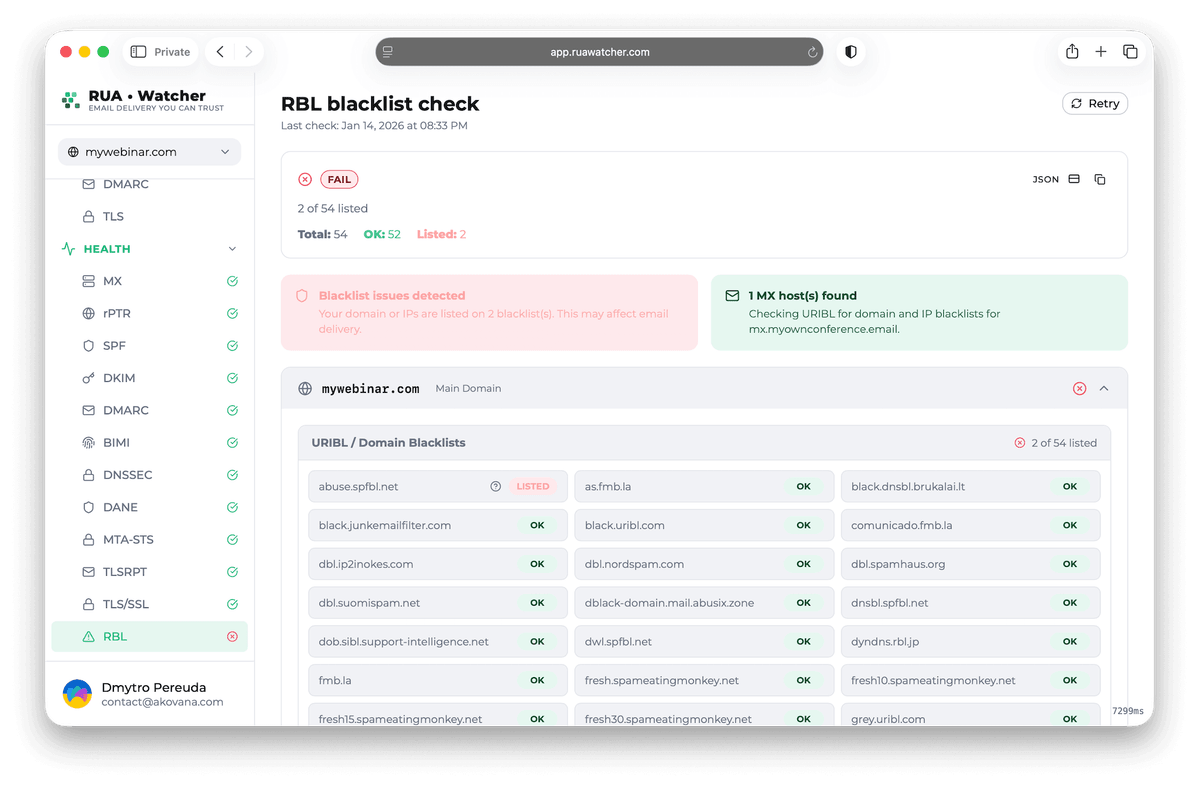Open the JSON table view icon

pos(1073,178)
